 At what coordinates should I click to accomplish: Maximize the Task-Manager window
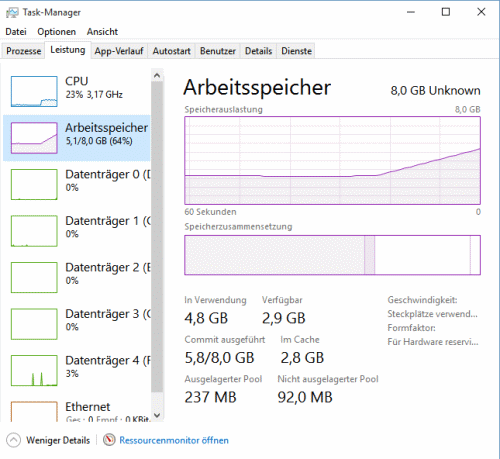tap(446, 12)
